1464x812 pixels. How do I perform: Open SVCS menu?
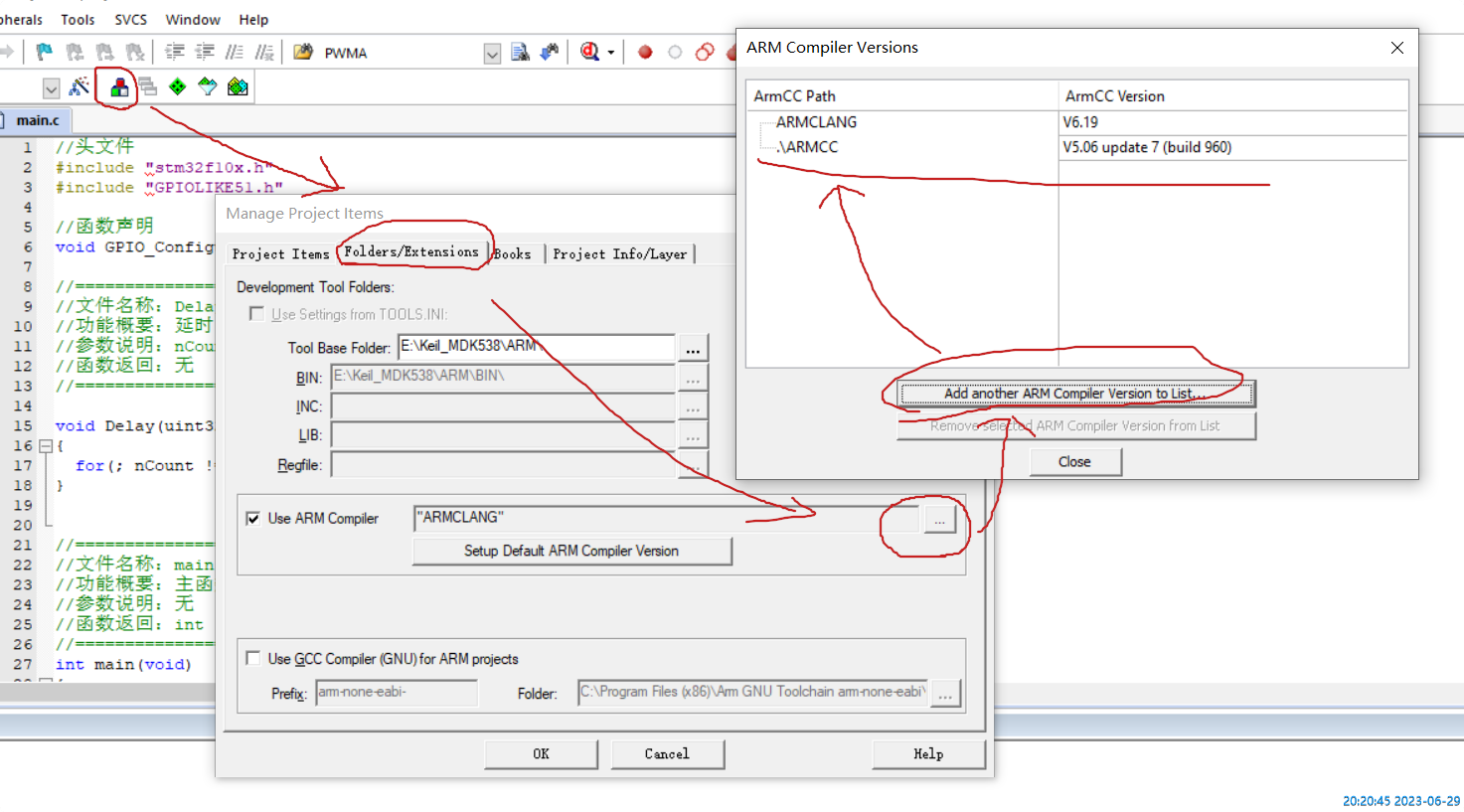130,19
